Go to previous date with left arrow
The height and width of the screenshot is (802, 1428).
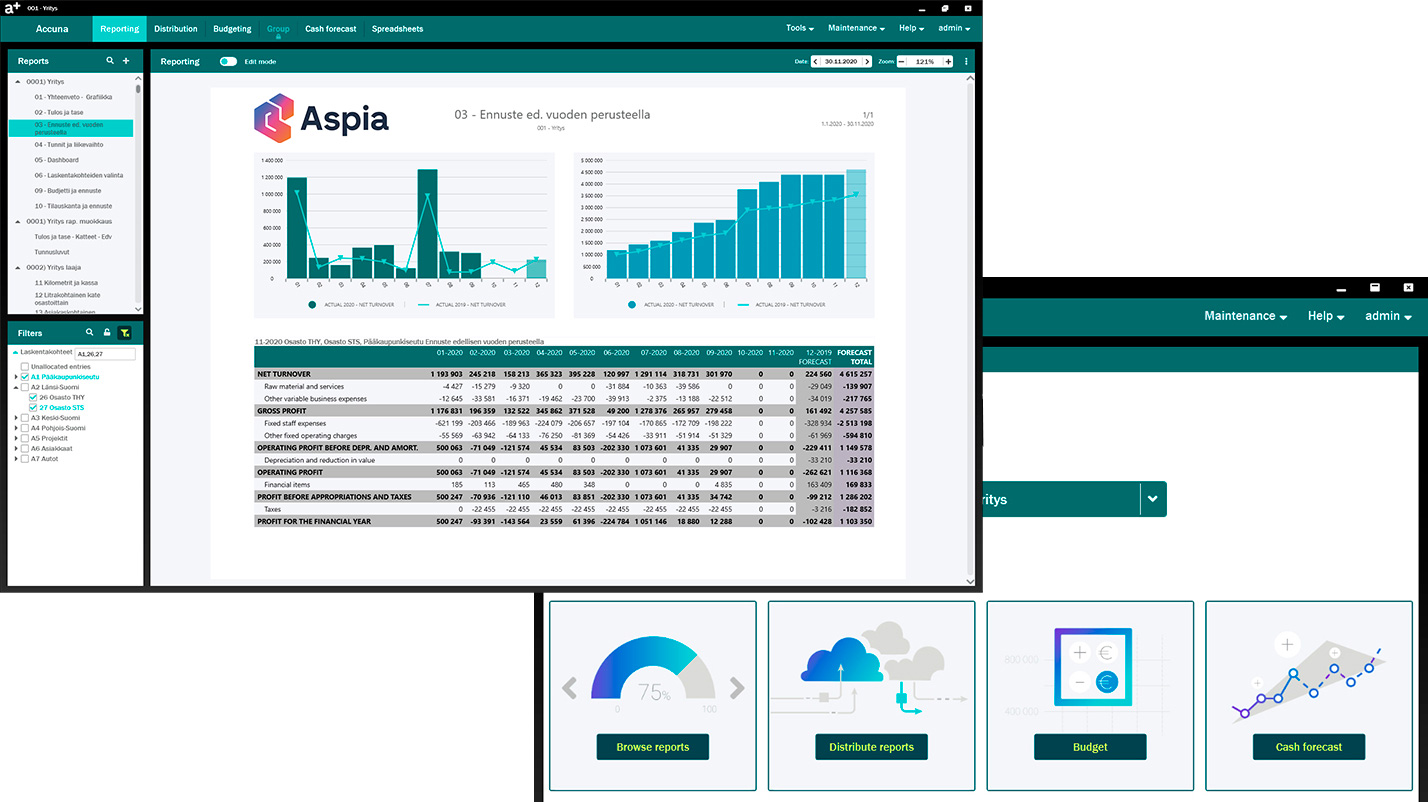[816, 62]
